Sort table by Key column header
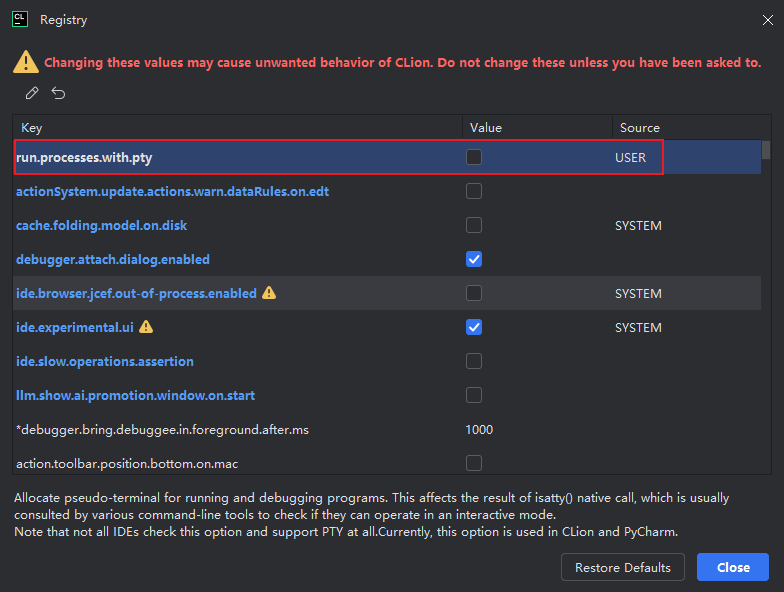 pos(32,128)
